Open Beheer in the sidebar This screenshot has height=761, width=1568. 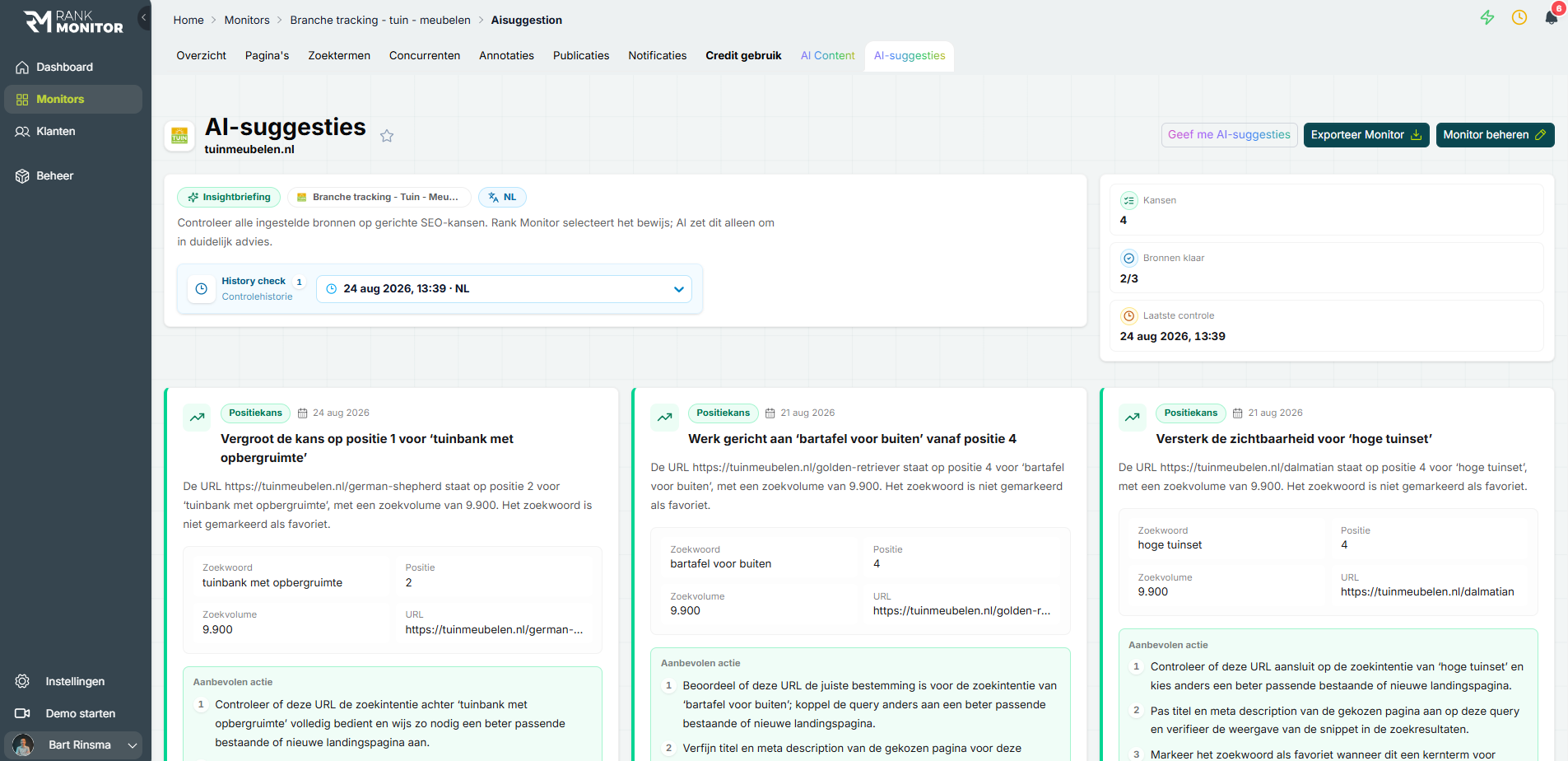click(72, 175)
